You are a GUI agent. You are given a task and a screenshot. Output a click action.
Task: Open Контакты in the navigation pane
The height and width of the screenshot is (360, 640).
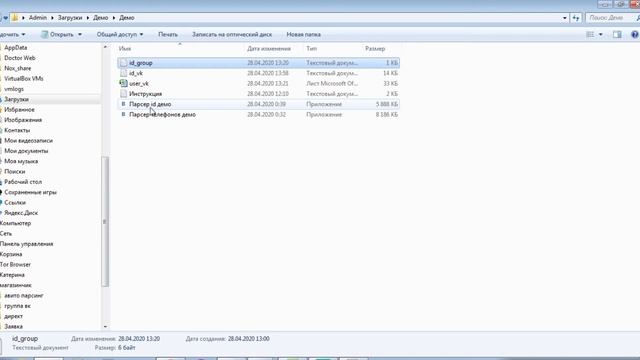(x=17, y=130)
